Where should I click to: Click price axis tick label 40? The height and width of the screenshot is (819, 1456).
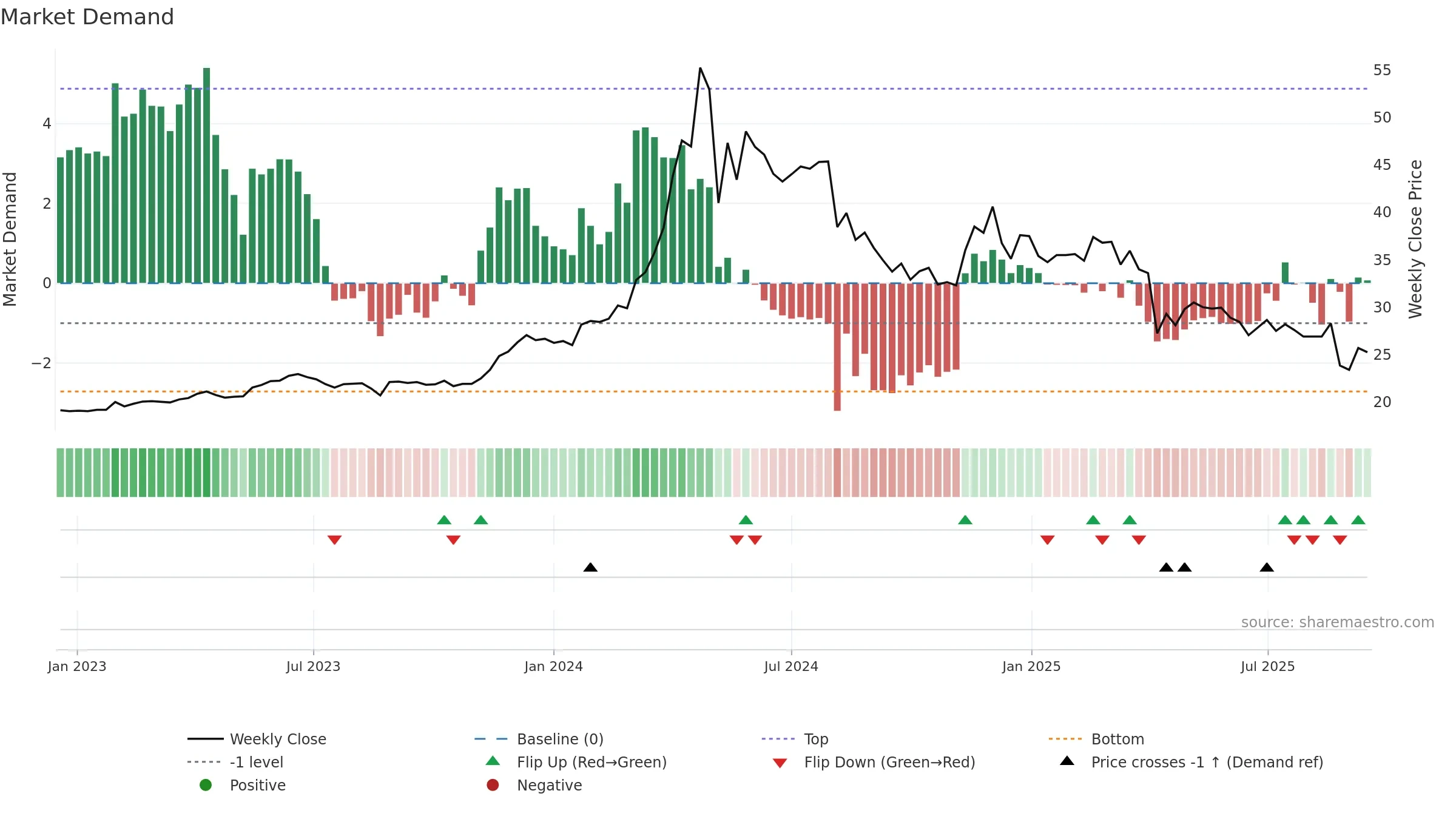pos(1382,212)
